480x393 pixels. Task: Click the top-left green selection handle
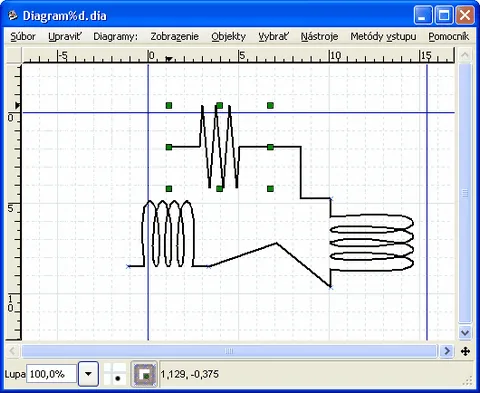pyautogui.click(x=169, y=106)
